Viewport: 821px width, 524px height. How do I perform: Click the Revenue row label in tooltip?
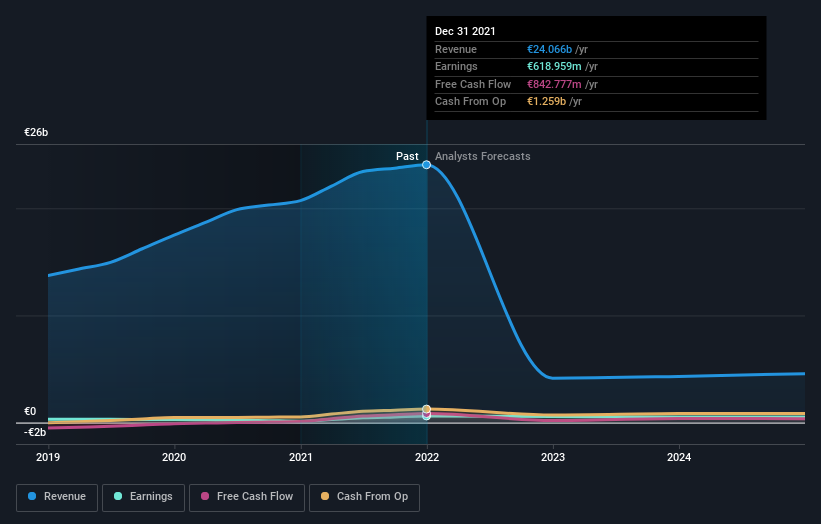(456, 49)
